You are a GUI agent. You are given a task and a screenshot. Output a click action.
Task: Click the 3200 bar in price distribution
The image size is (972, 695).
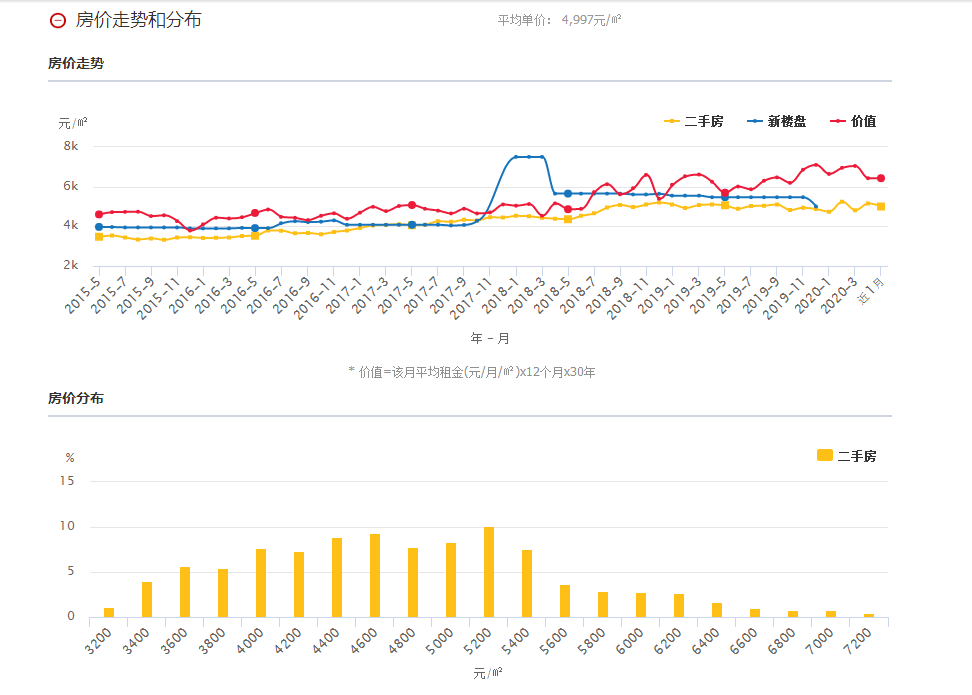(109, 612)
